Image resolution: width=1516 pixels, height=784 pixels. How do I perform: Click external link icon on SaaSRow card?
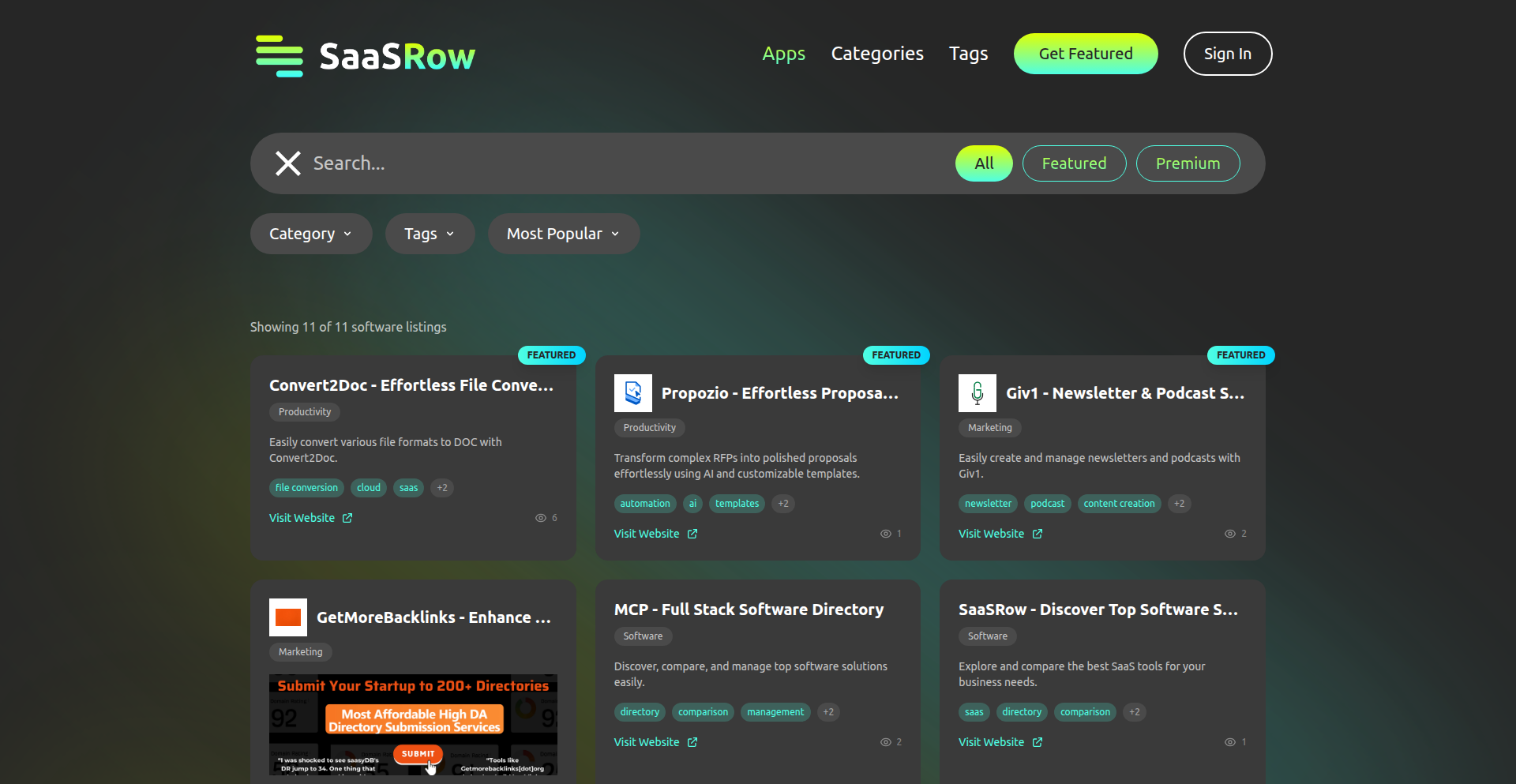tap(1037, 742)
